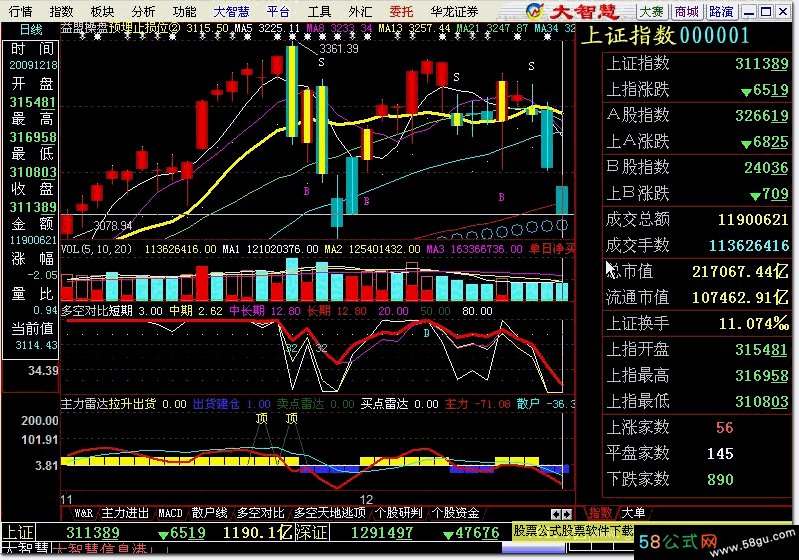Click the 益盟操盘预埋止损位 chart title

pos(120,28)
